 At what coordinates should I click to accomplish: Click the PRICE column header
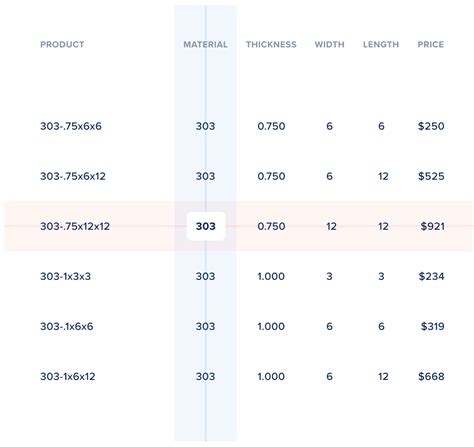tap(431, 44)
